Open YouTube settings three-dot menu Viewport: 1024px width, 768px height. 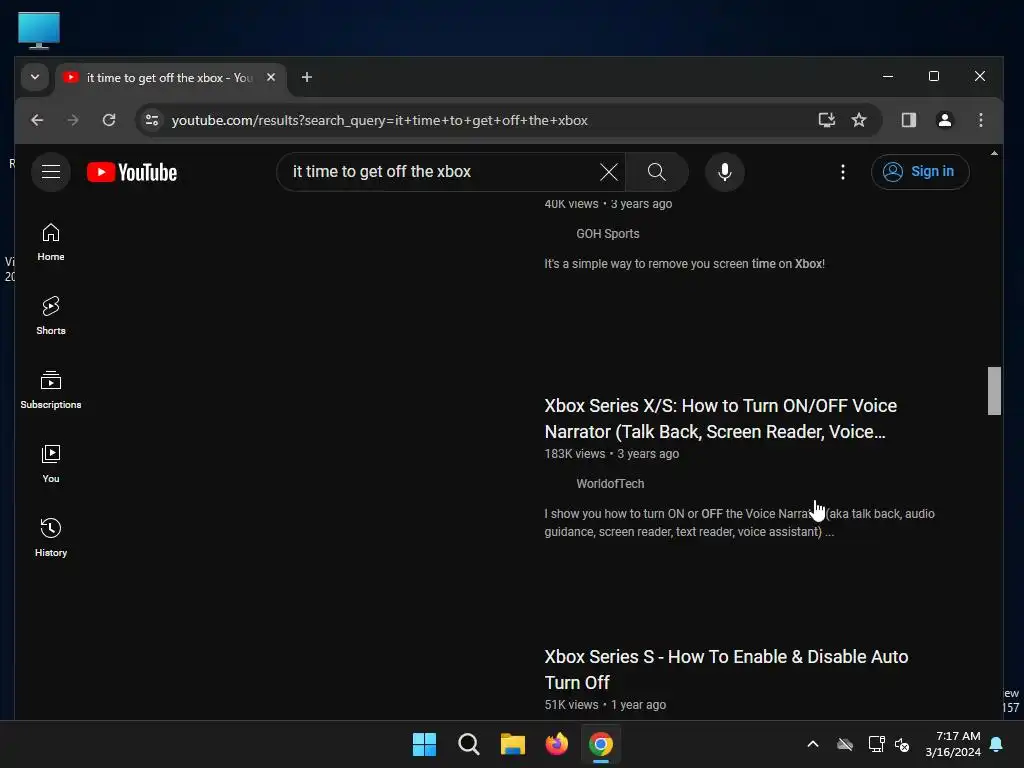pyautogui.click(x=842, y=172)
